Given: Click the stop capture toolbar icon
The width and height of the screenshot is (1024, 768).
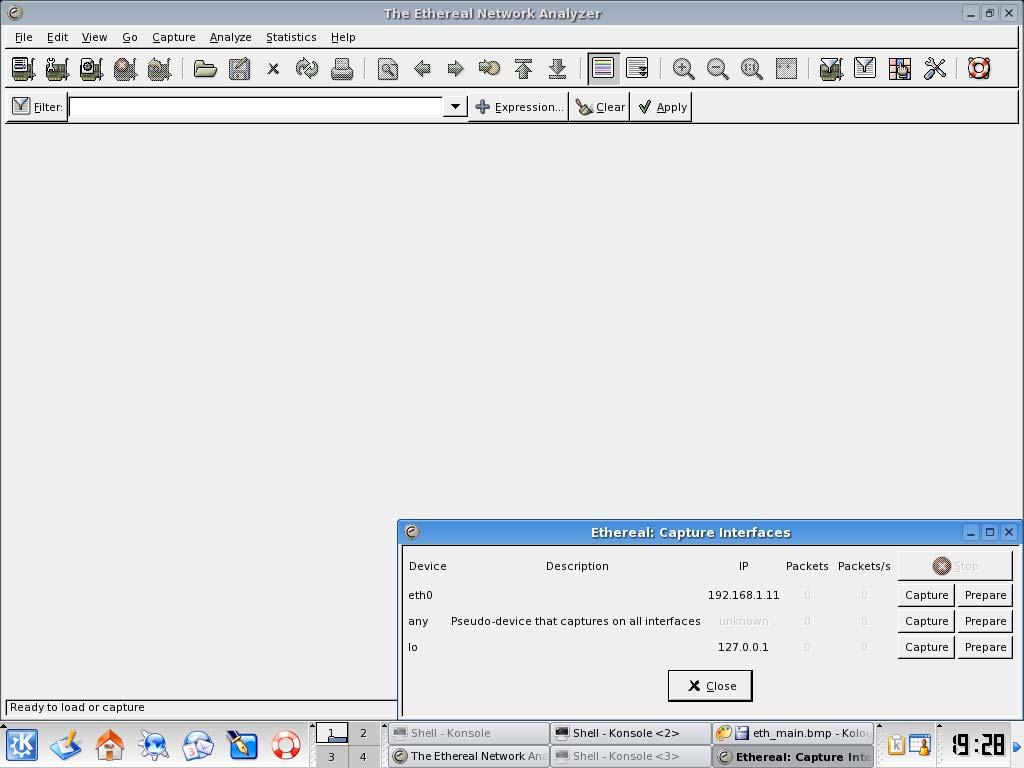Looking at the screenshot, I should click(125, 69).
